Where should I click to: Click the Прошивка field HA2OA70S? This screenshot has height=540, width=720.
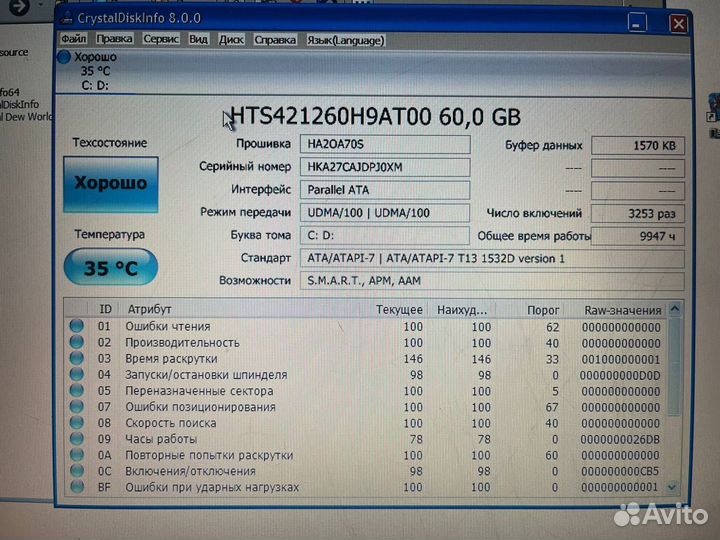tap(385, 144)
